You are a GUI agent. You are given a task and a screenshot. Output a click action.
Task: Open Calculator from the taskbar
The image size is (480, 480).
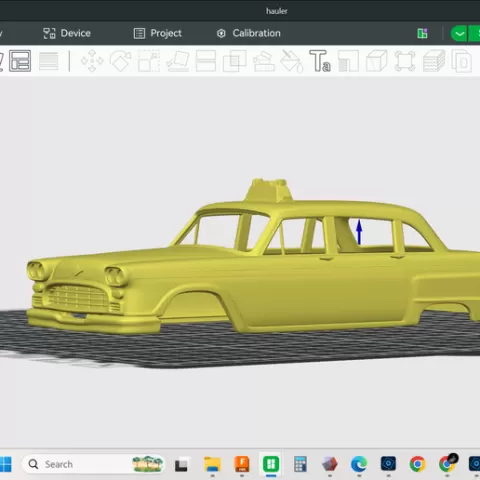pyautogui.click(x=300, y=464)
